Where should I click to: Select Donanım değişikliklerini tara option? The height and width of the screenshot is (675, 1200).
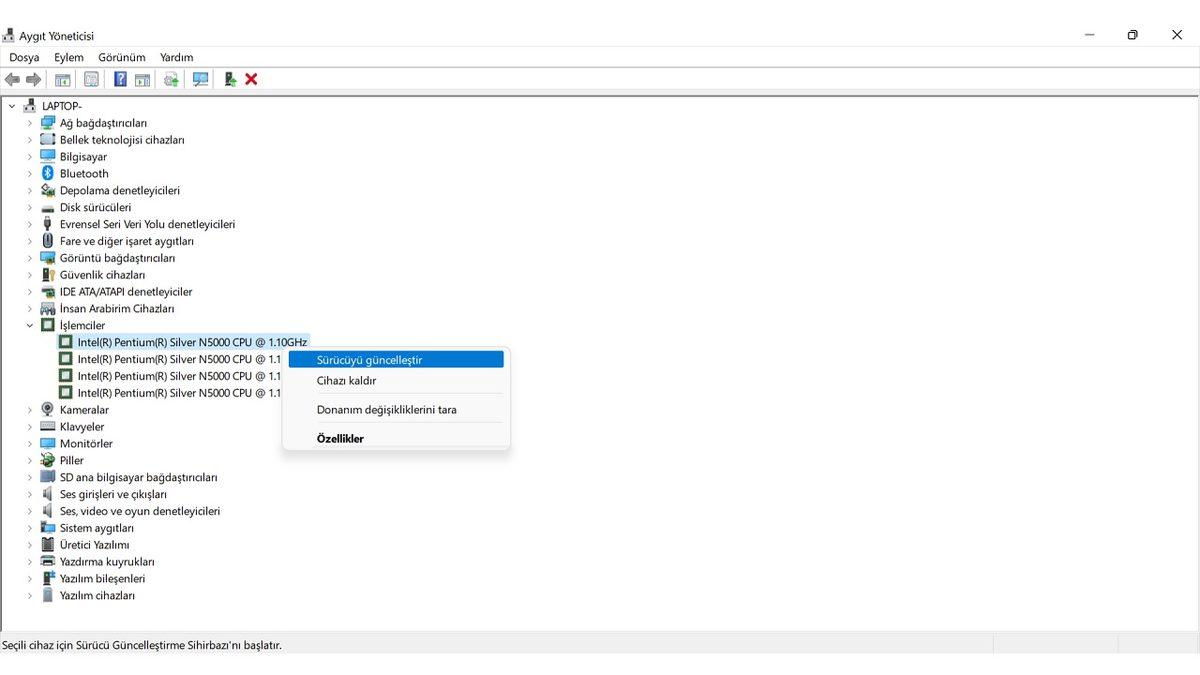386,410
